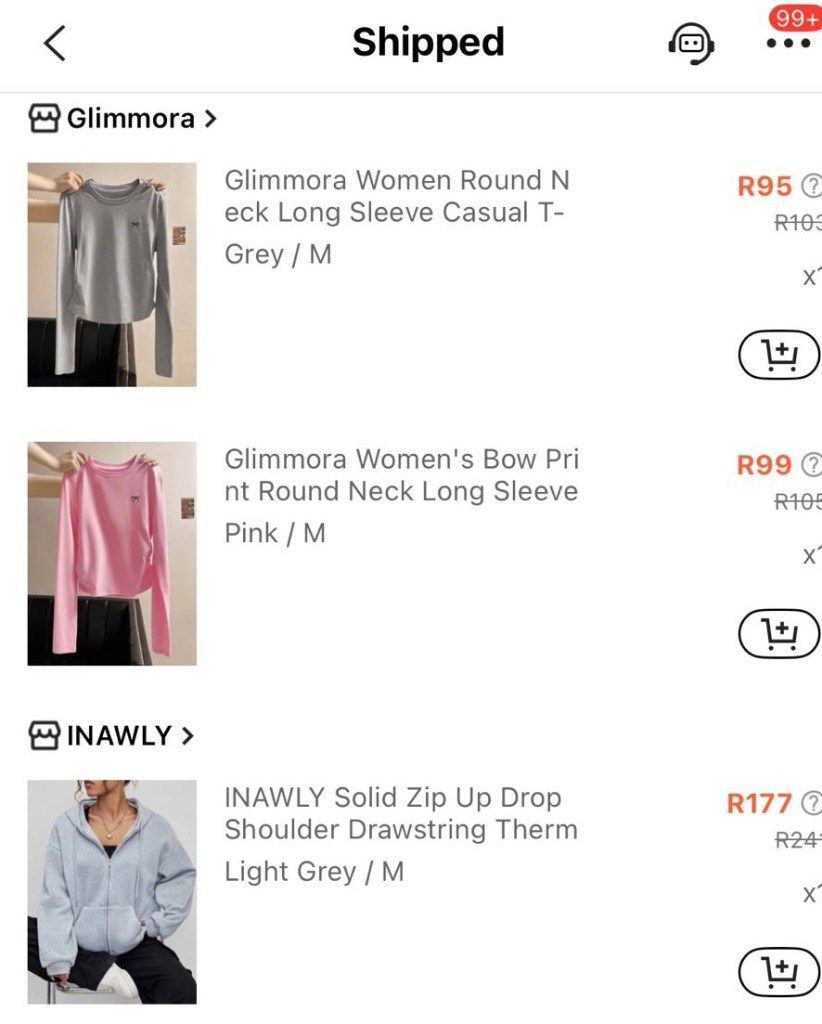Expand the INAWLY store chevron

[x=186, y=737]
